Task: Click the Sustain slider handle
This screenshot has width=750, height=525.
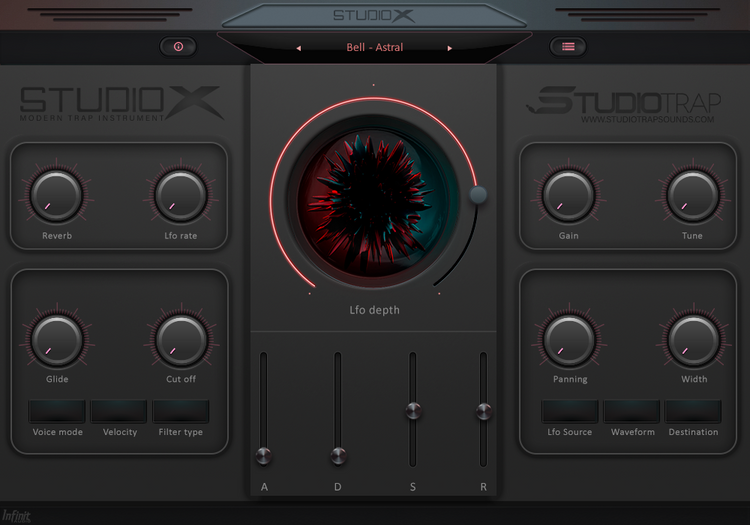Action: pyautogui.click(x=412, y=410)
